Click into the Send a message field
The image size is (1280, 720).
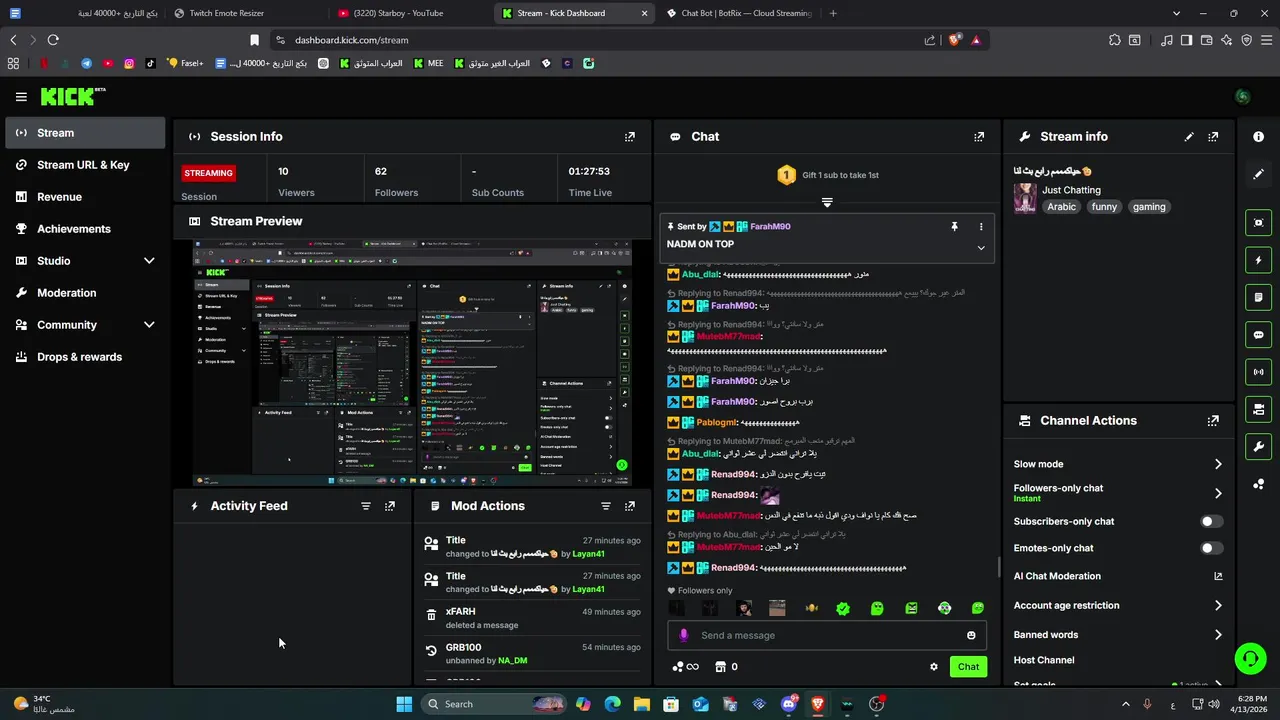pos(827,635)
